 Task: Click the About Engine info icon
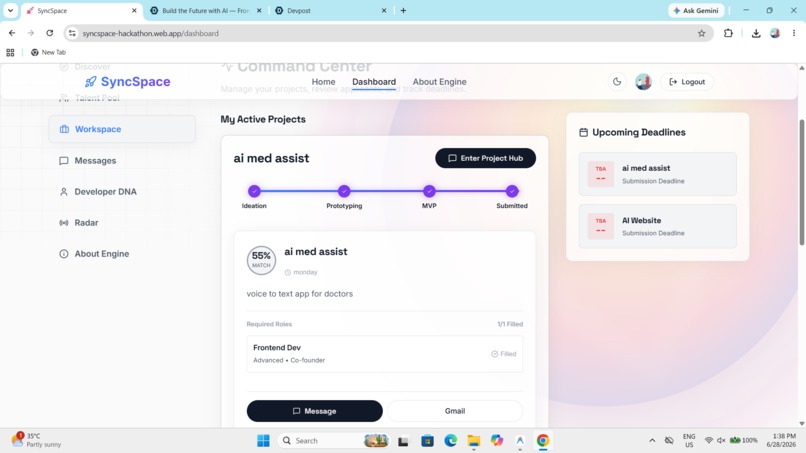[64, 253]
